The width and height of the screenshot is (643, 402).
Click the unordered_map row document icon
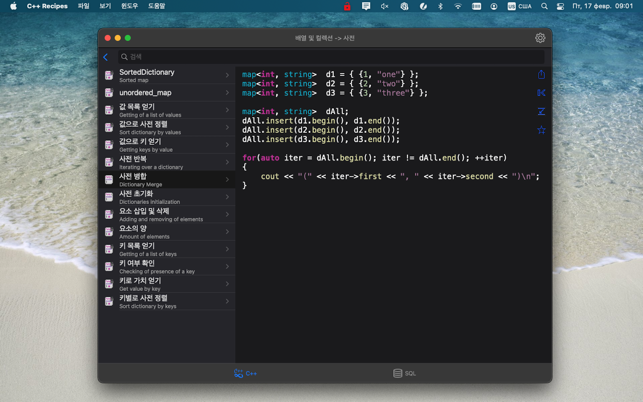pos(109,93)
